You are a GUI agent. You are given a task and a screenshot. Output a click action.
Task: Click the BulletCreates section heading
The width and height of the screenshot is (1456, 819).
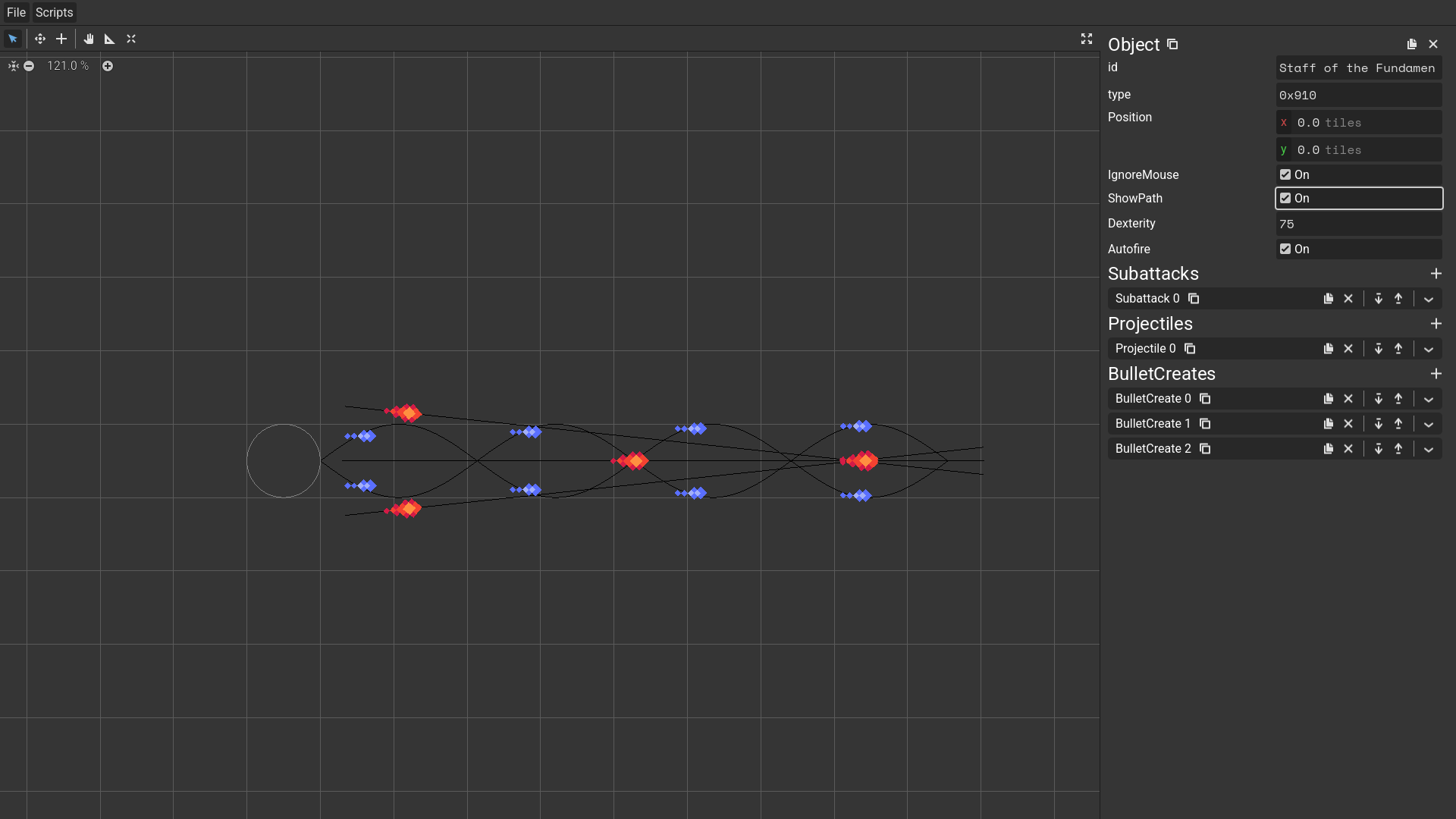click(x=1162, y=374)
